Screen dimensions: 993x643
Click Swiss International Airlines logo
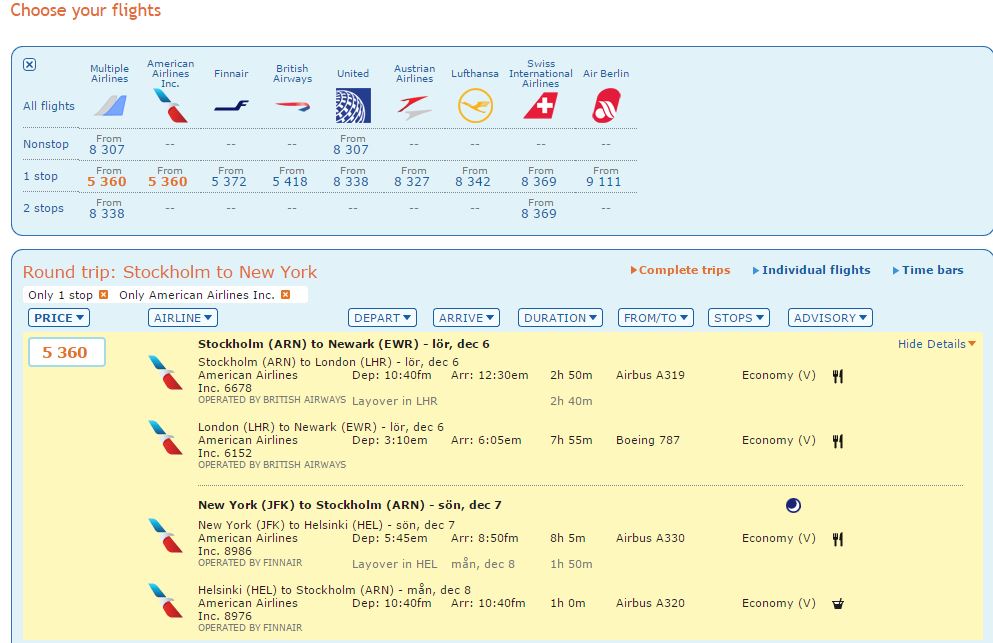click(540, 105)
